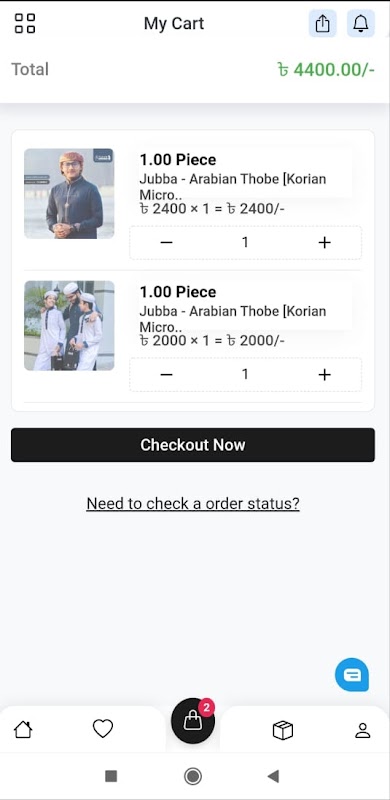Screen dimensions: 390x800
Task: Follow 'Need to check a order status?' link
Action: click(x=193, y=504)
